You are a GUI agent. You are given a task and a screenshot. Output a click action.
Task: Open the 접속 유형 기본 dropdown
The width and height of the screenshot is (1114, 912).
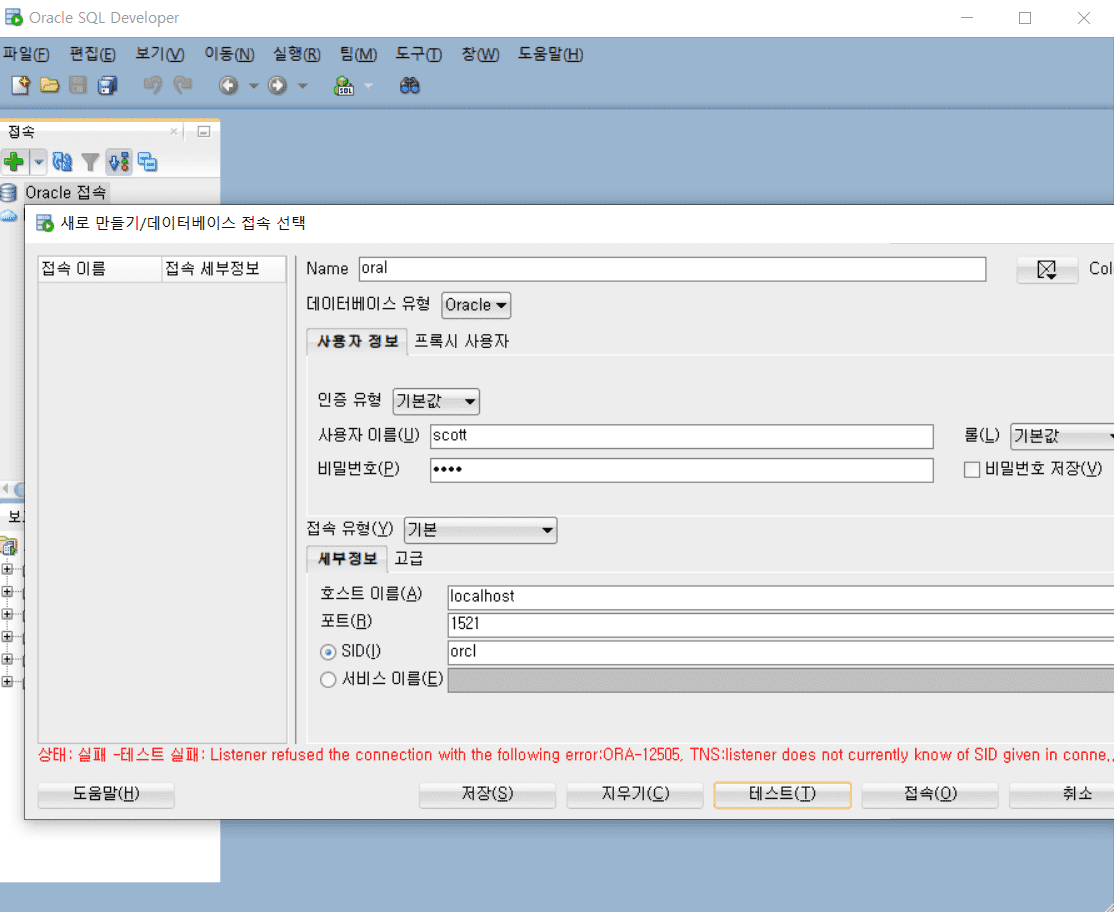[x=480, y=530]
